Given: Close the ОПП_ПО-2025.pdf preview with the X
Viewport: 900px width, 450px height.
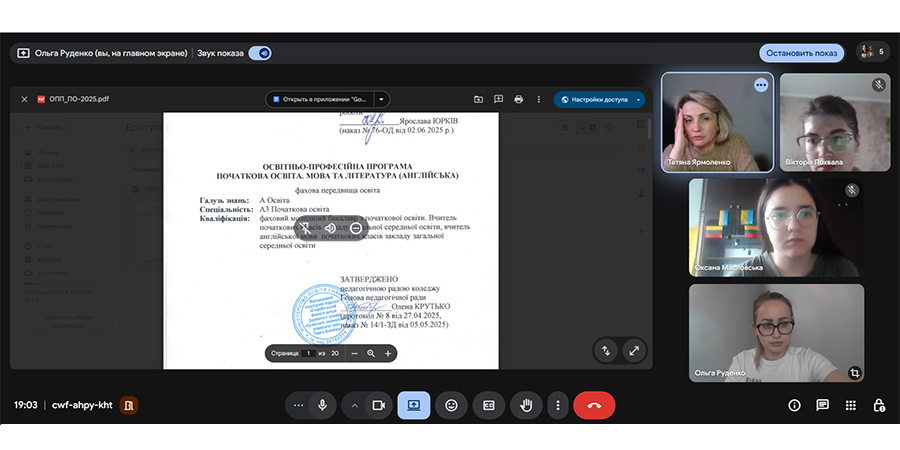Looking at the screenshot, I should [x=24, y=99].
